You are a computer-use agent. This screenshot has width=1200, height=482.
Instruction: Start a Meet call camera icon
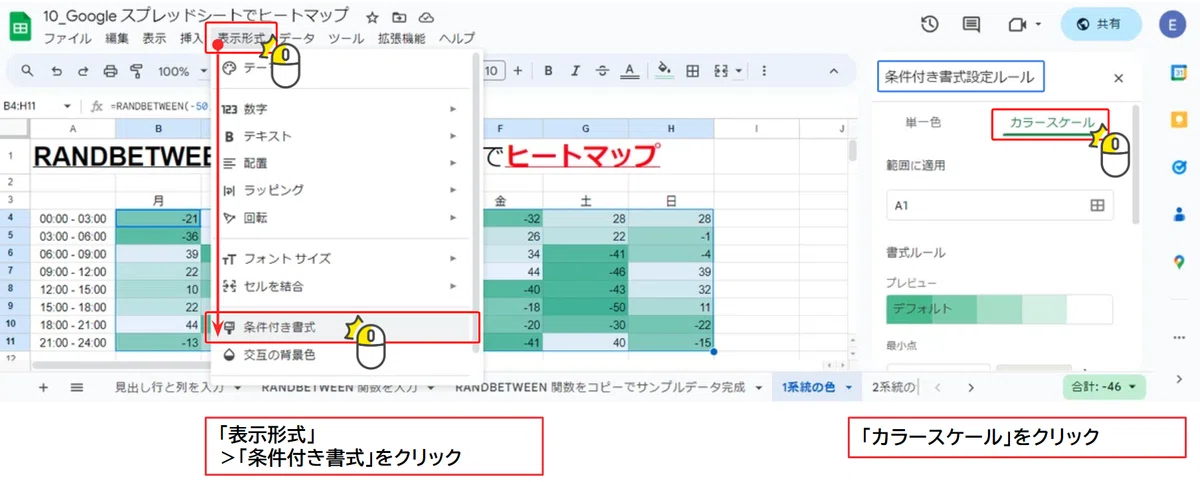1019,24
